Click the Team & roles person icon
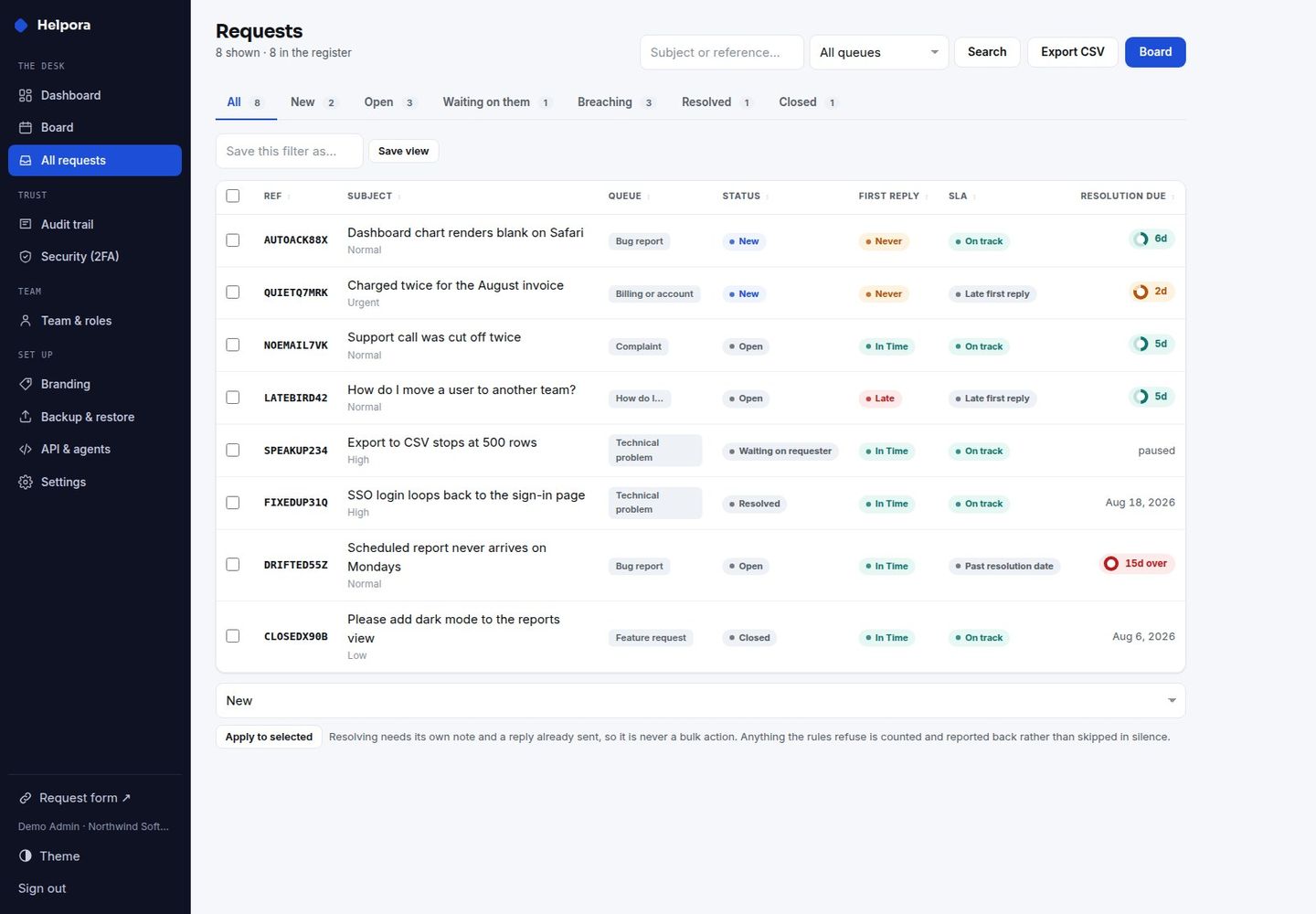Screen dimensions: 1316x914 pyautogui.click(x=26, y=321)
